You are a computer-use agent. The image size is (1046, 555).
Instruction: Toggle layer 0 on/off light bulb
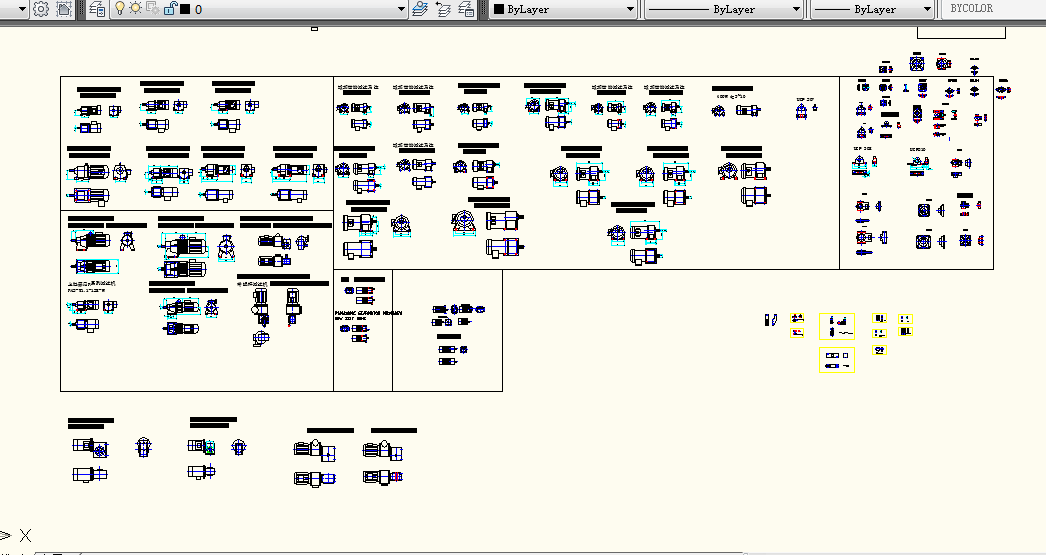tap(119, 9)
